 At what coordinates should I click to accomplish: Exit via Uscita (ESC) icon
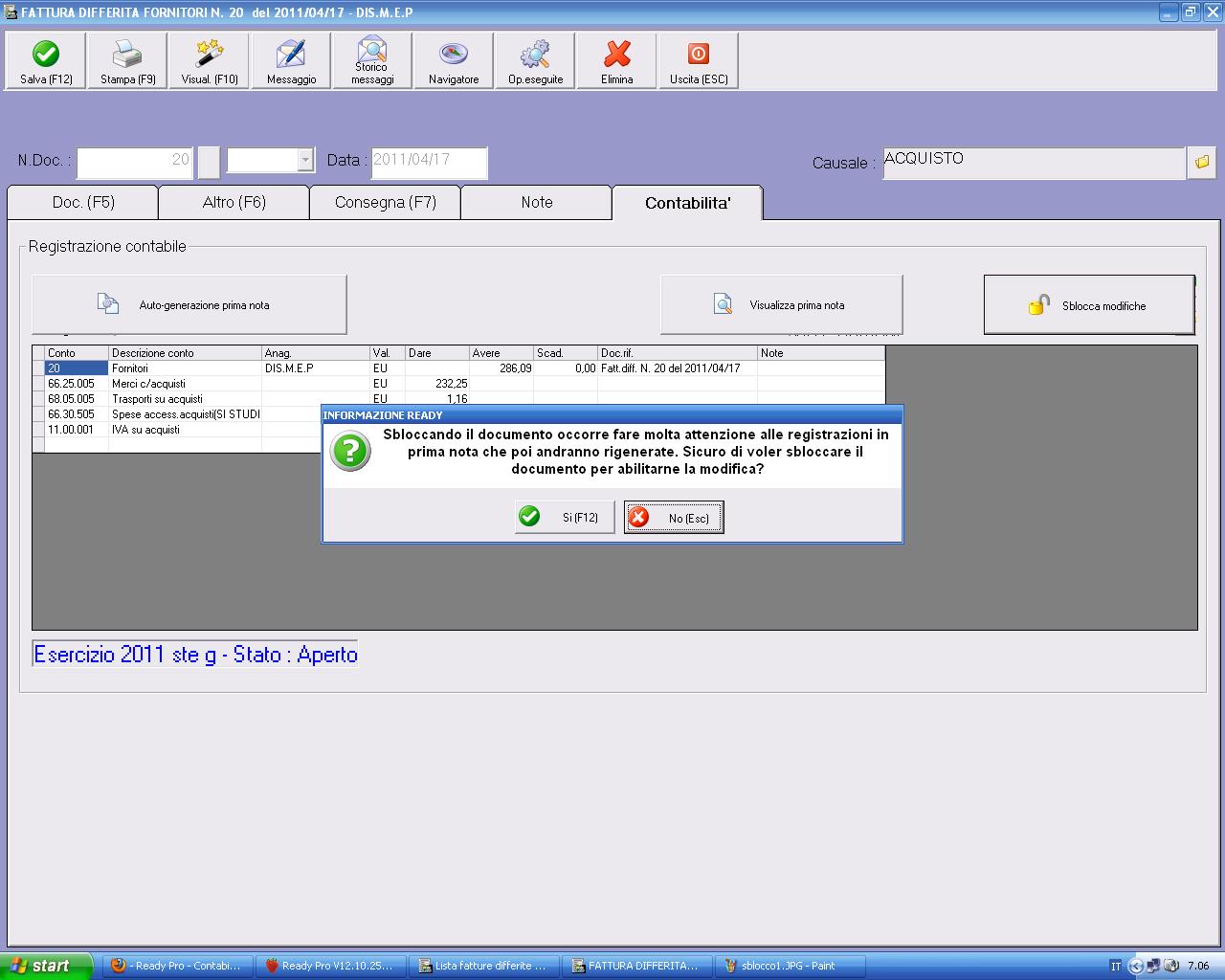point(699,61)
